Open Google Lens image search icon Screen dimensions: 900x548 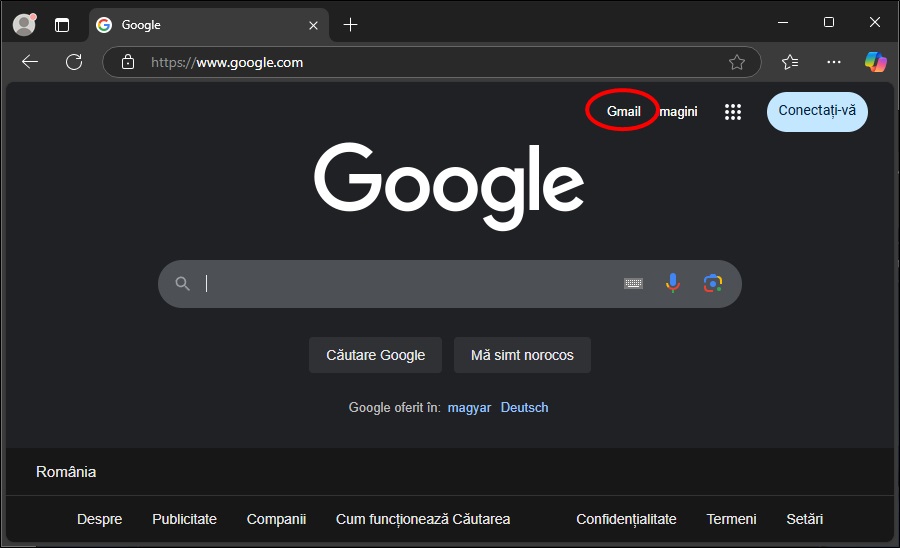[x=712, y=284]
